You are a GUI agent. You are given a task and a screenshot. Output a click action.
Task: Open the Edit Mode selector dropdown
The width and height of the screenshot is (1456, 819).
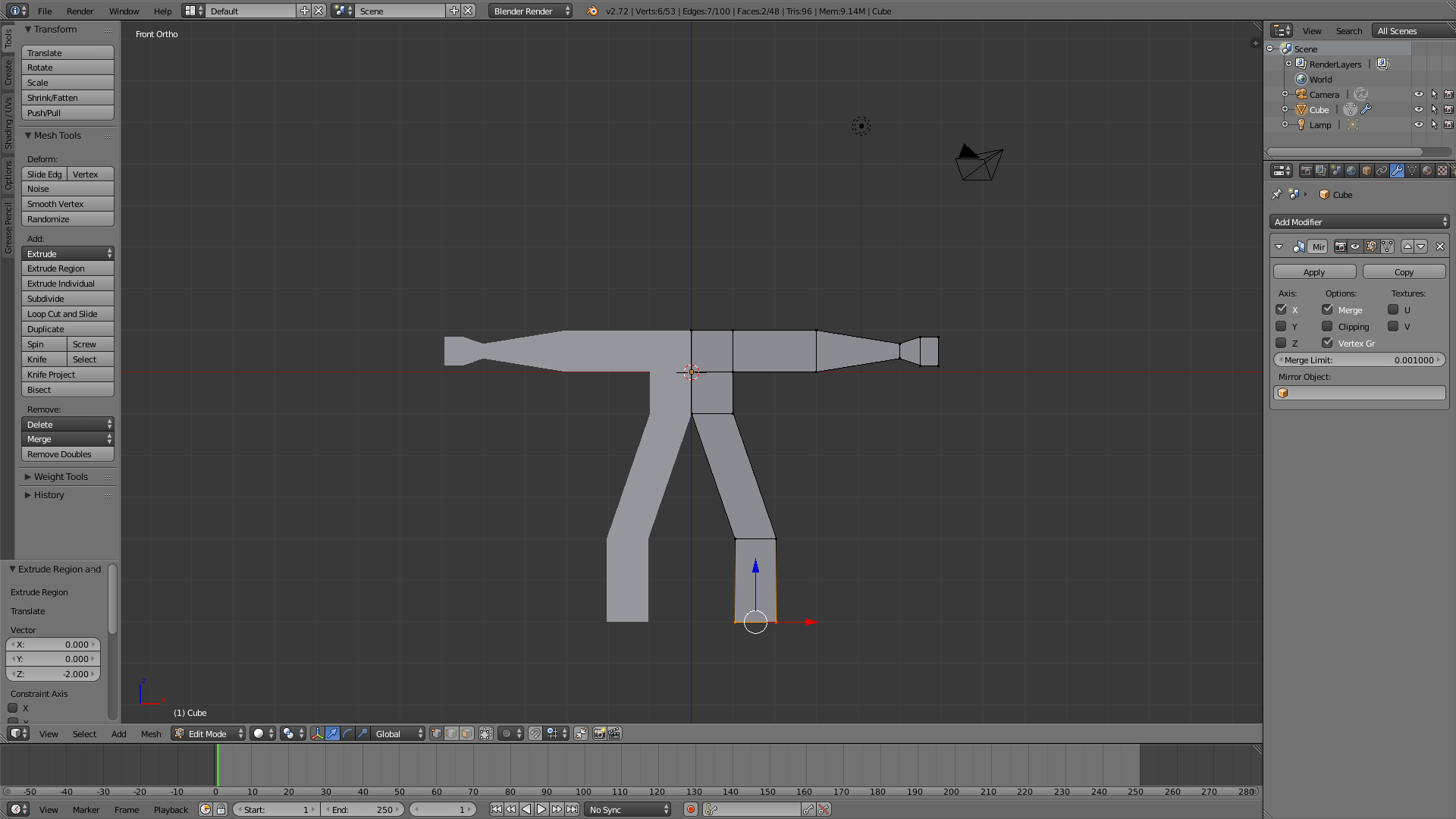coord(209,733)
